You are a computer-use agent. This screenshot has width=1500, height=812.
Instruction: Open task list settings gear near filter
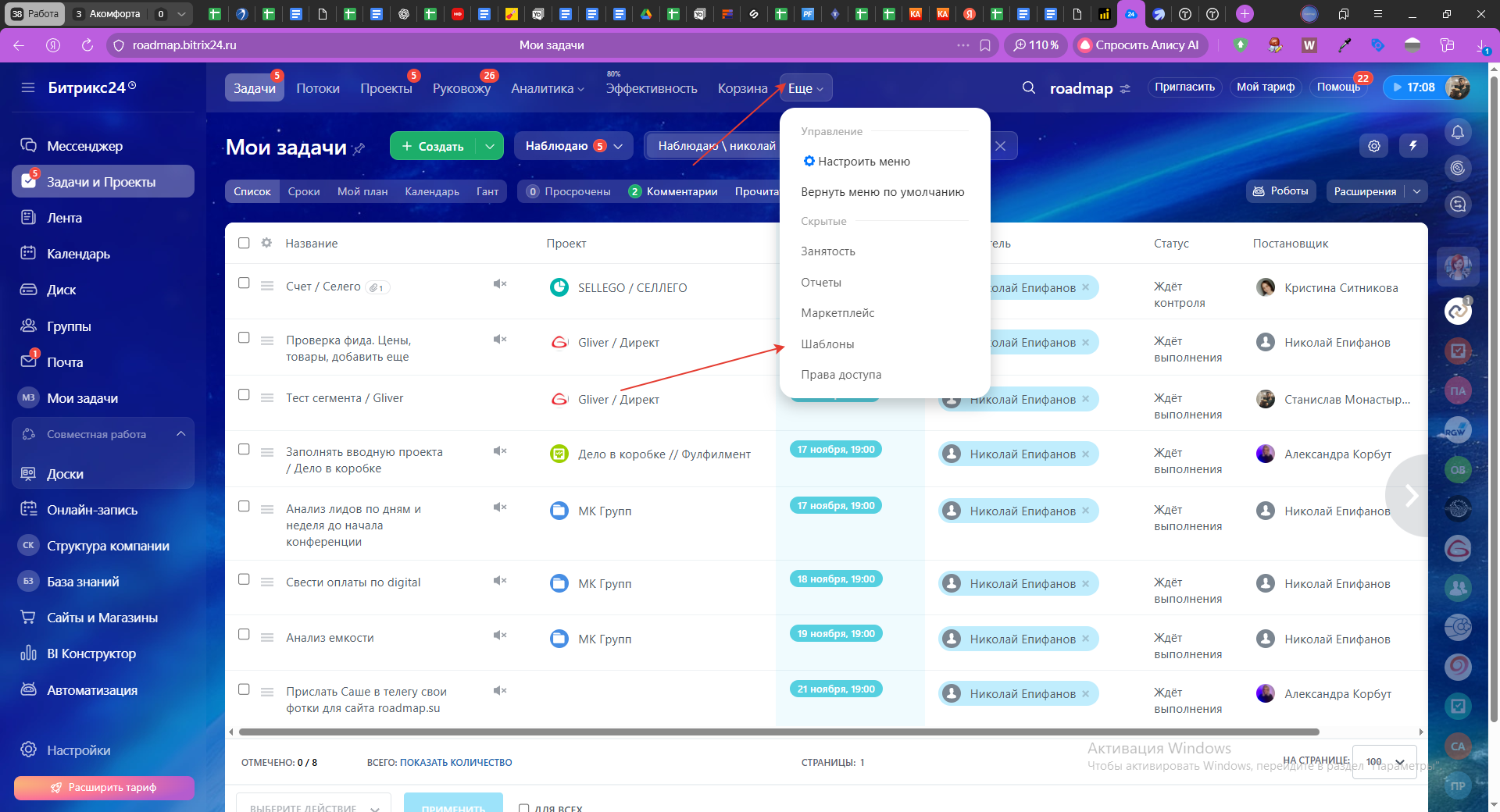point(1374,146)
